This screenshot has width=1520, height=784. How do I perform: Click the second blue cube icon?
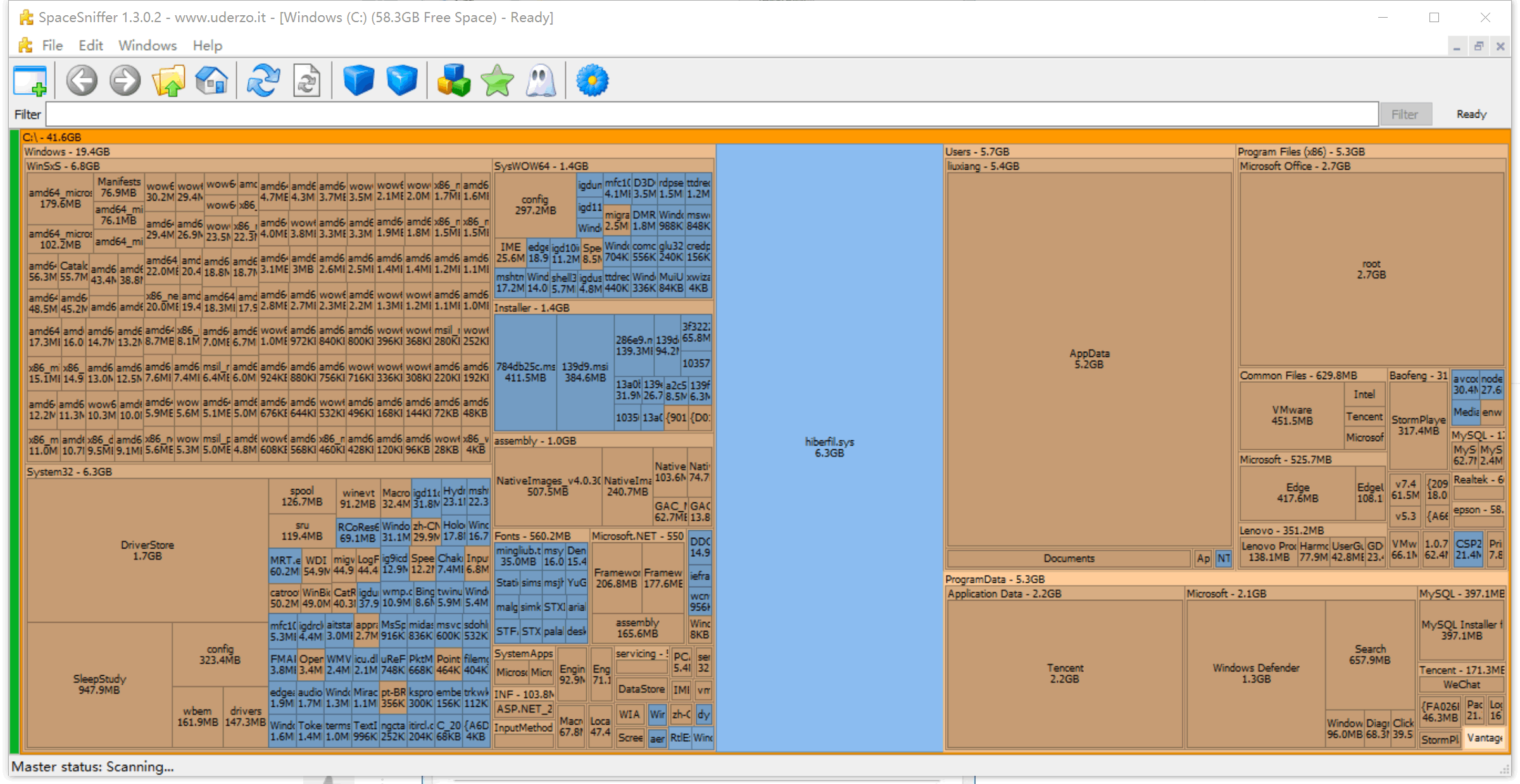pyautogui.click(x=401, y=81)
